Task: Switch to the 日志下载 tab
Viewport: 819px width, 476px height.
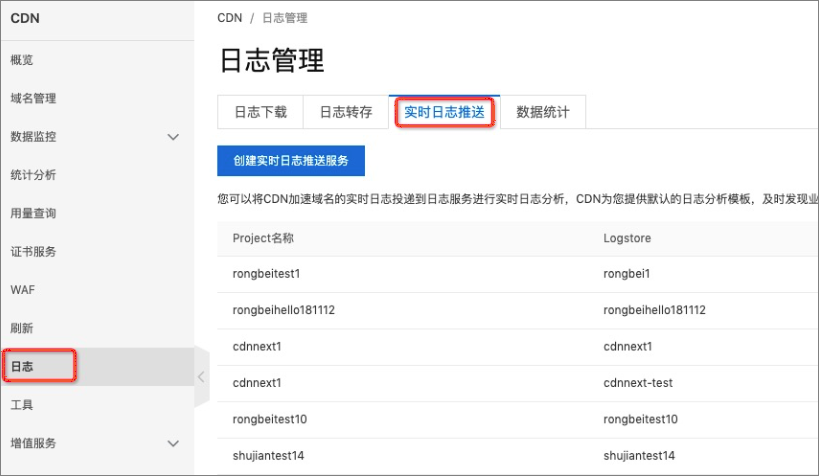Action: point(260,112)
